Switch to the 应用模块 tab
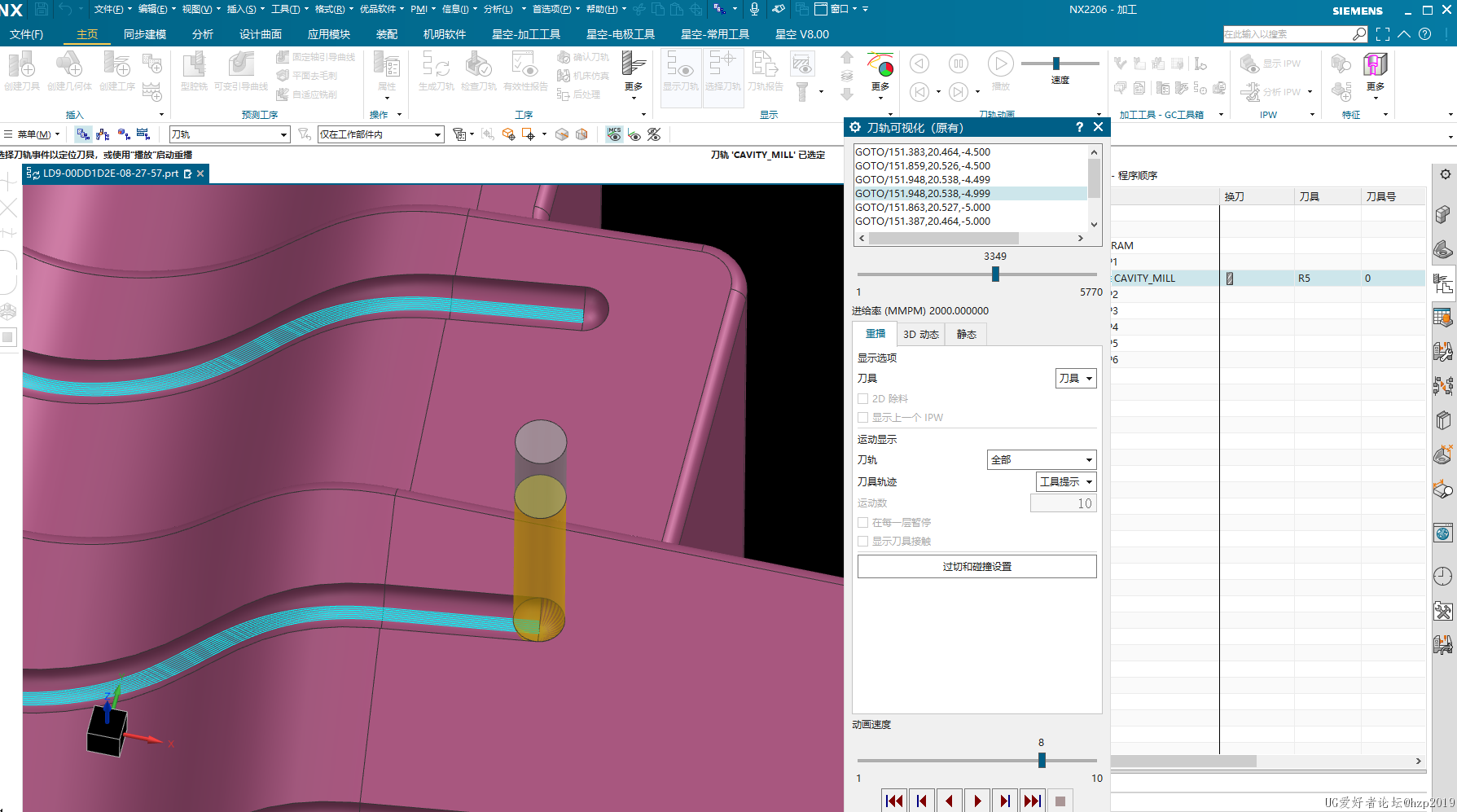 tap(329, 34)
